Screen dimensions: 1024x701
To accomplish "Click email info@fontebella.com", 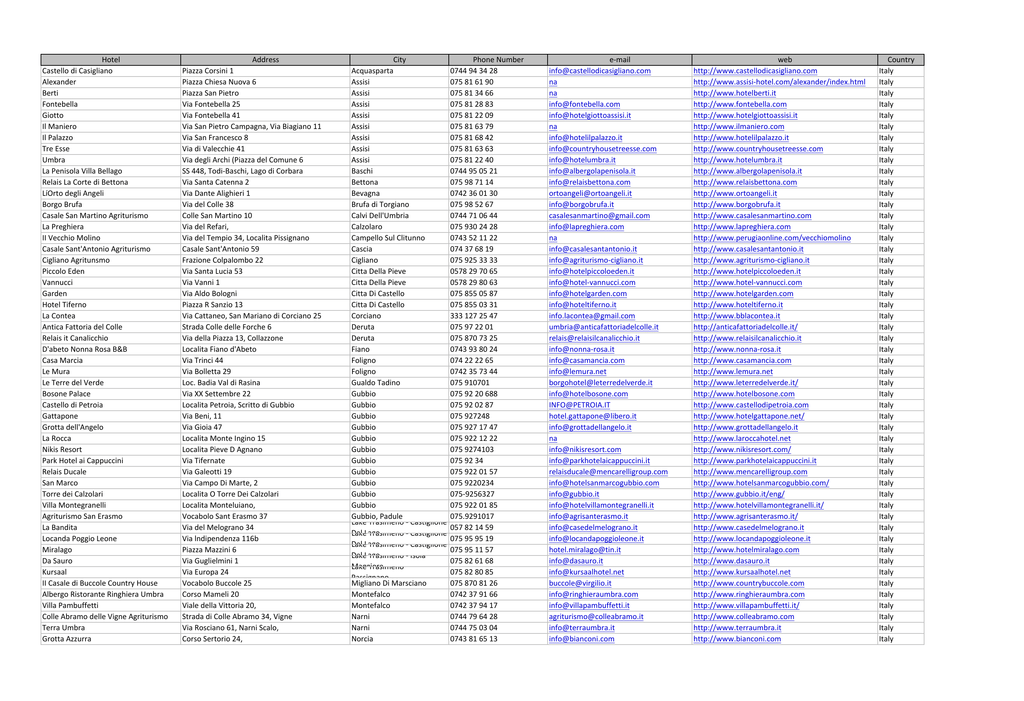I will click(x=584, y=104).
